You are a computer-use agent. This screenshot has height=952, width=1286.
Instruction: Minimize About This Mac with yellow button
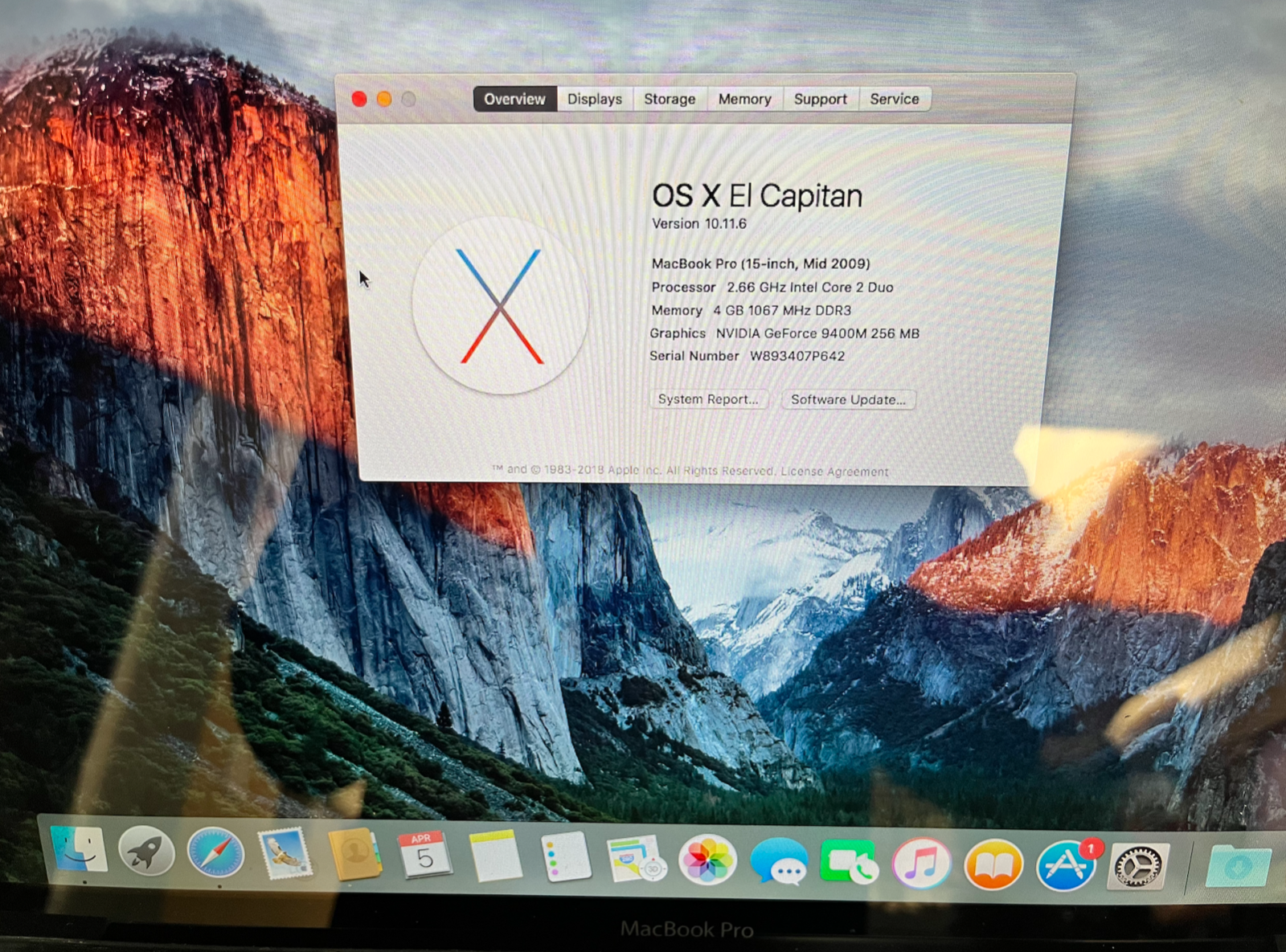(384, 99)
